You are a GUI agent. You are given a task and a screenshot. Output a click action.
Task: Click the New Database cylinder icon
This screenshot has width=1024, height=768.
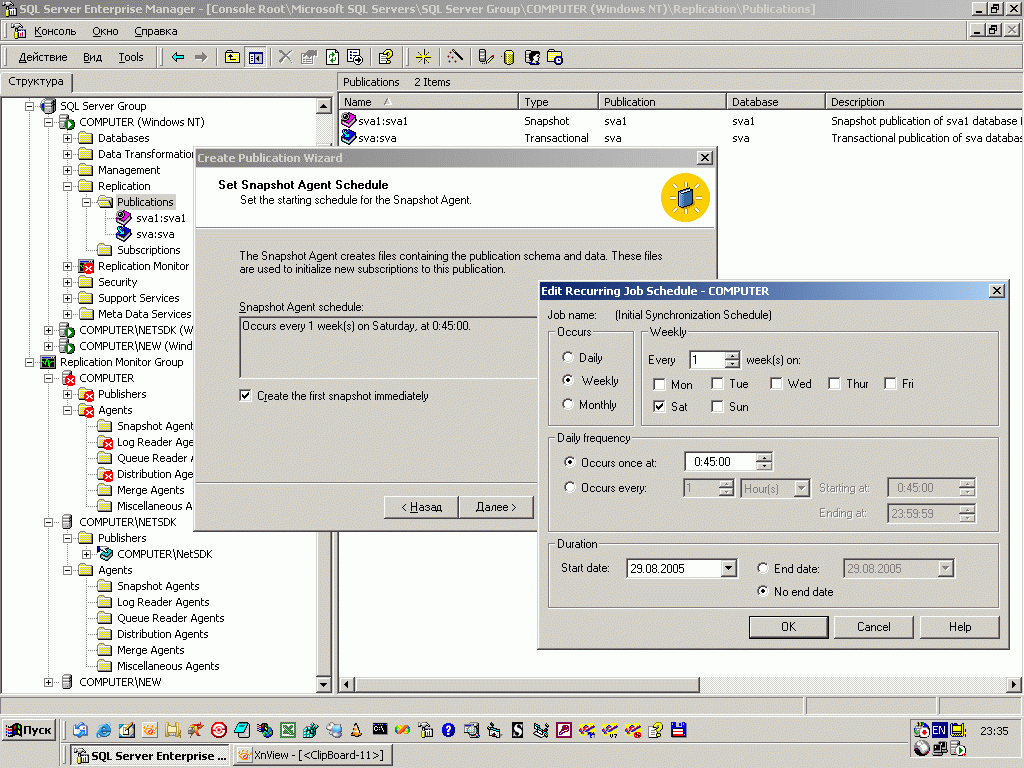[509, 57]
